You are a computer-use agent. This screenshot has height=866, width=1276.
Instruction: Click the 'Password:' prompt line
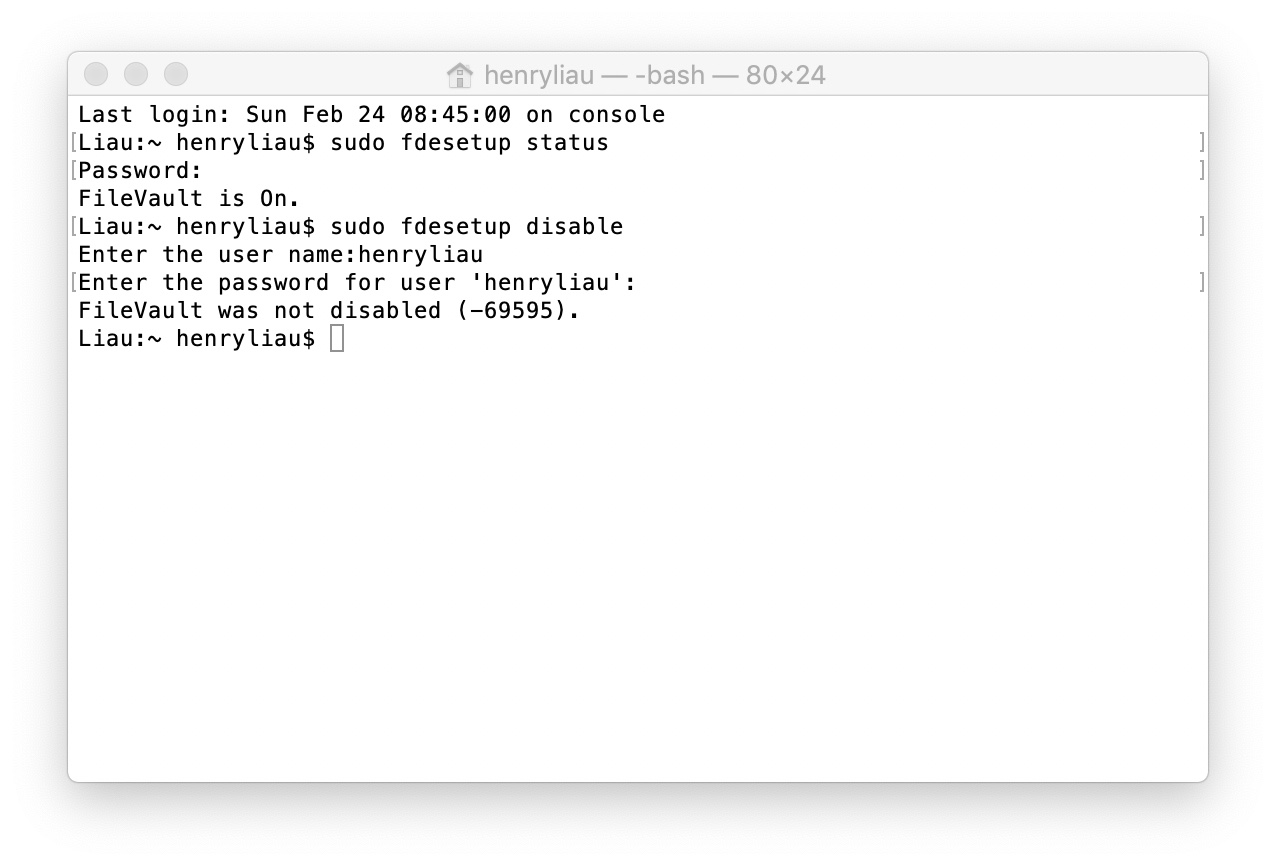[140, 171]
